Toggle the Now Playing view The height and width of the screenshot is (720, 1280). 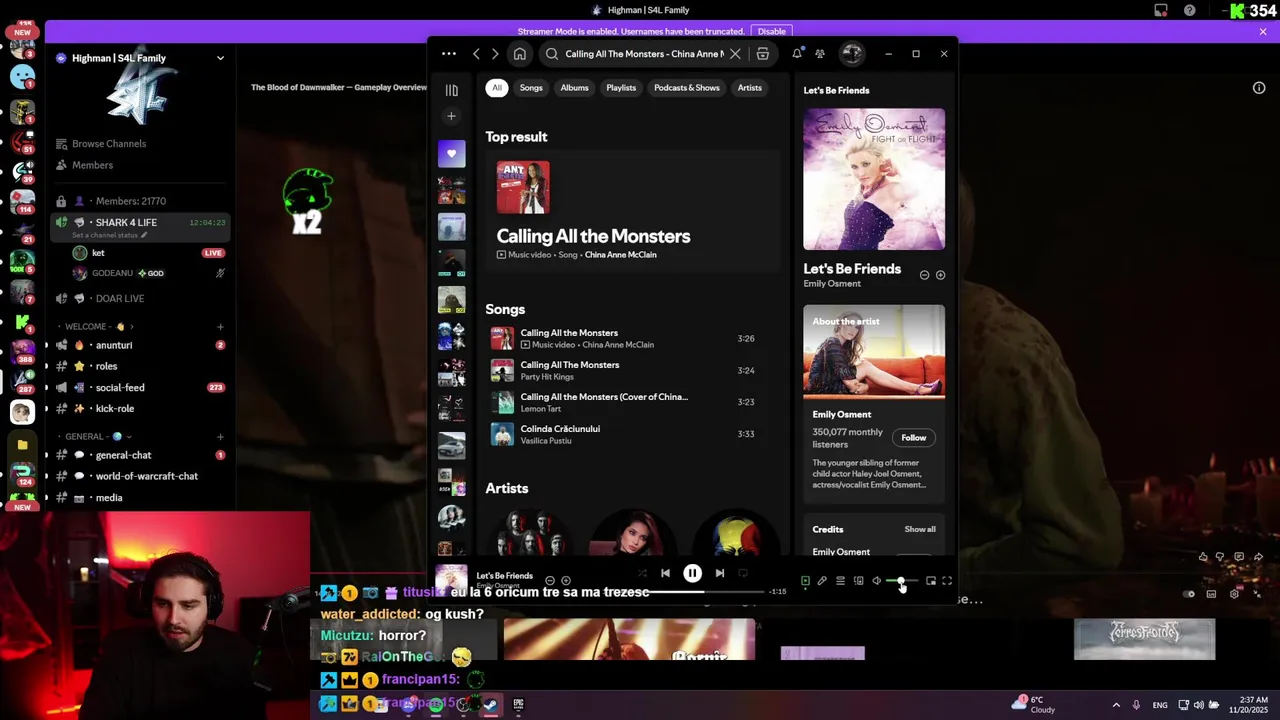pos(805,581)
